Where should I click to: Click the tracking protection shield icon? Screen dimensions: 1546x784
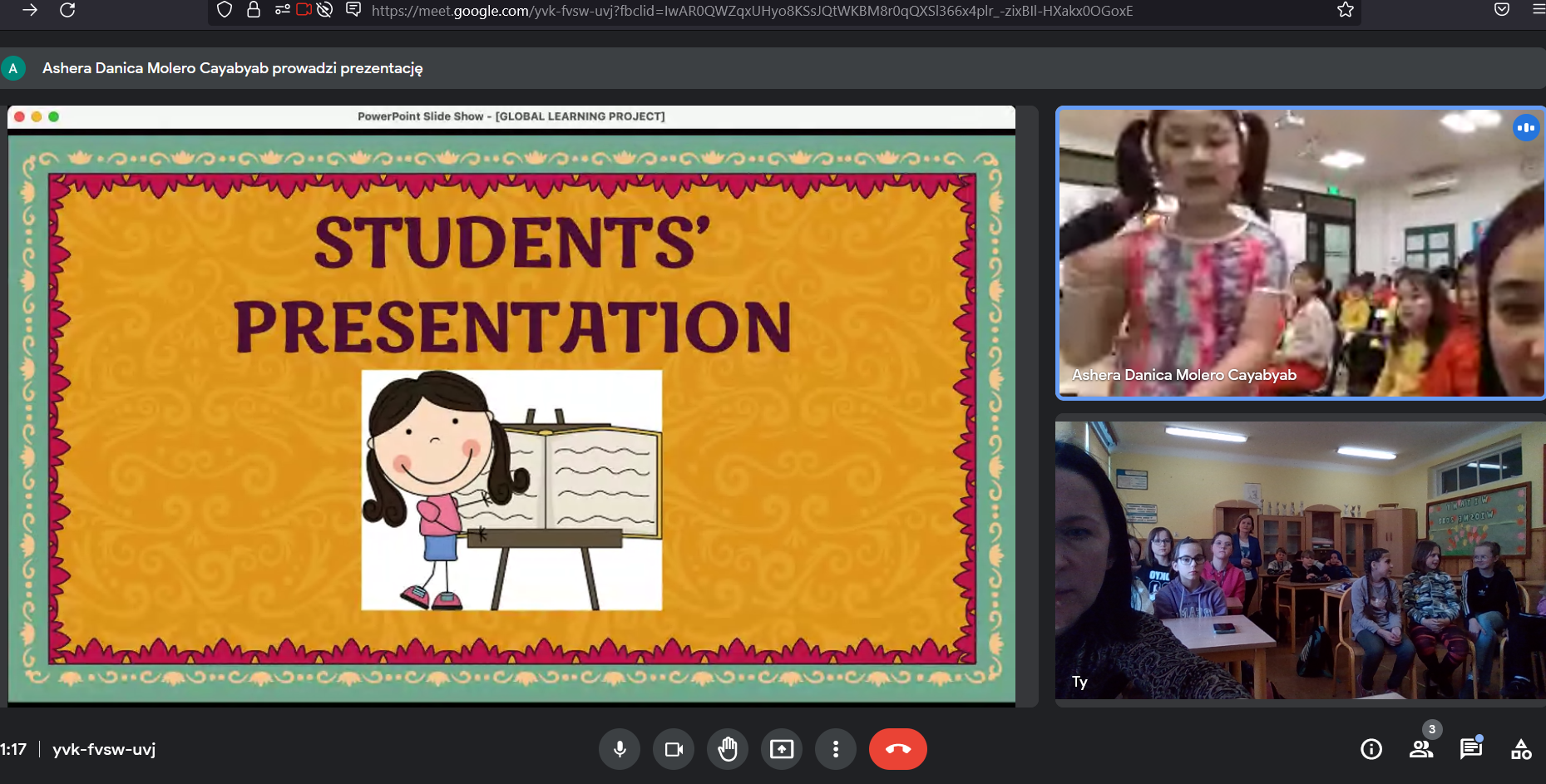pos(225,10)
